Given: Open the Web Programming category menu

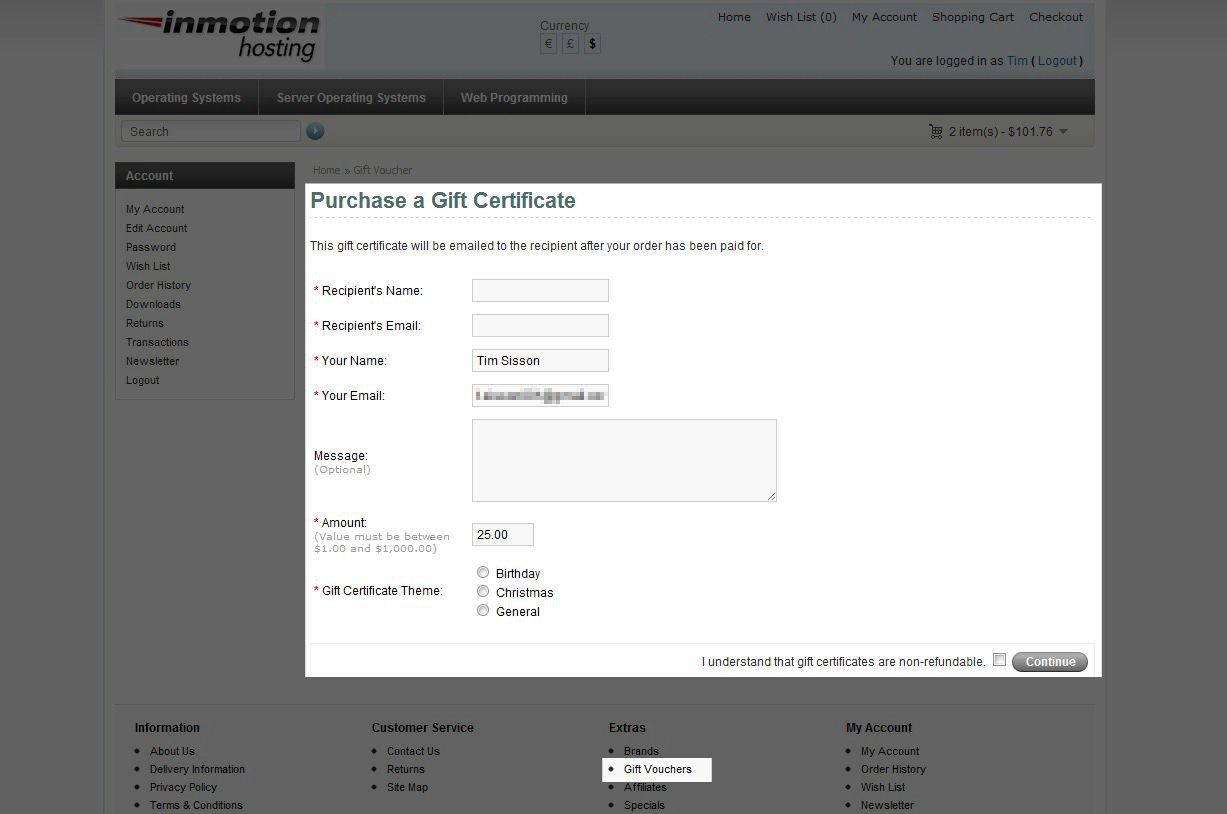Looking at the screenshot, I should [x=514, y=98].
